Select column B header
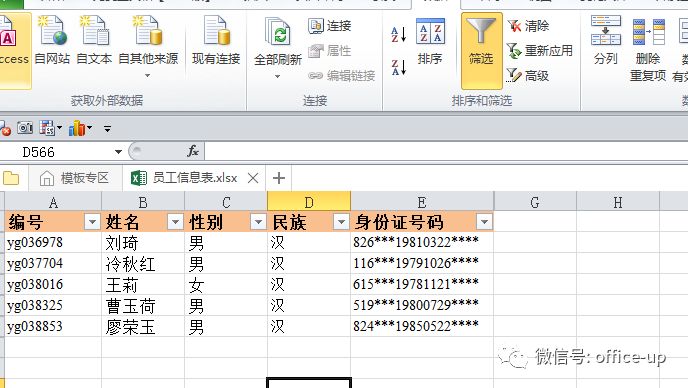 [143, 202]
